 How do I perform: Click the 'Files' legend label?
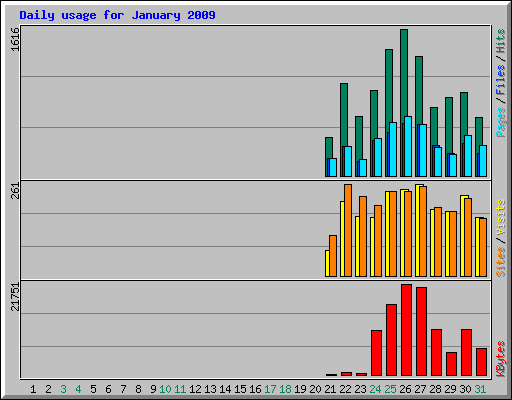(x=501, y=80)
